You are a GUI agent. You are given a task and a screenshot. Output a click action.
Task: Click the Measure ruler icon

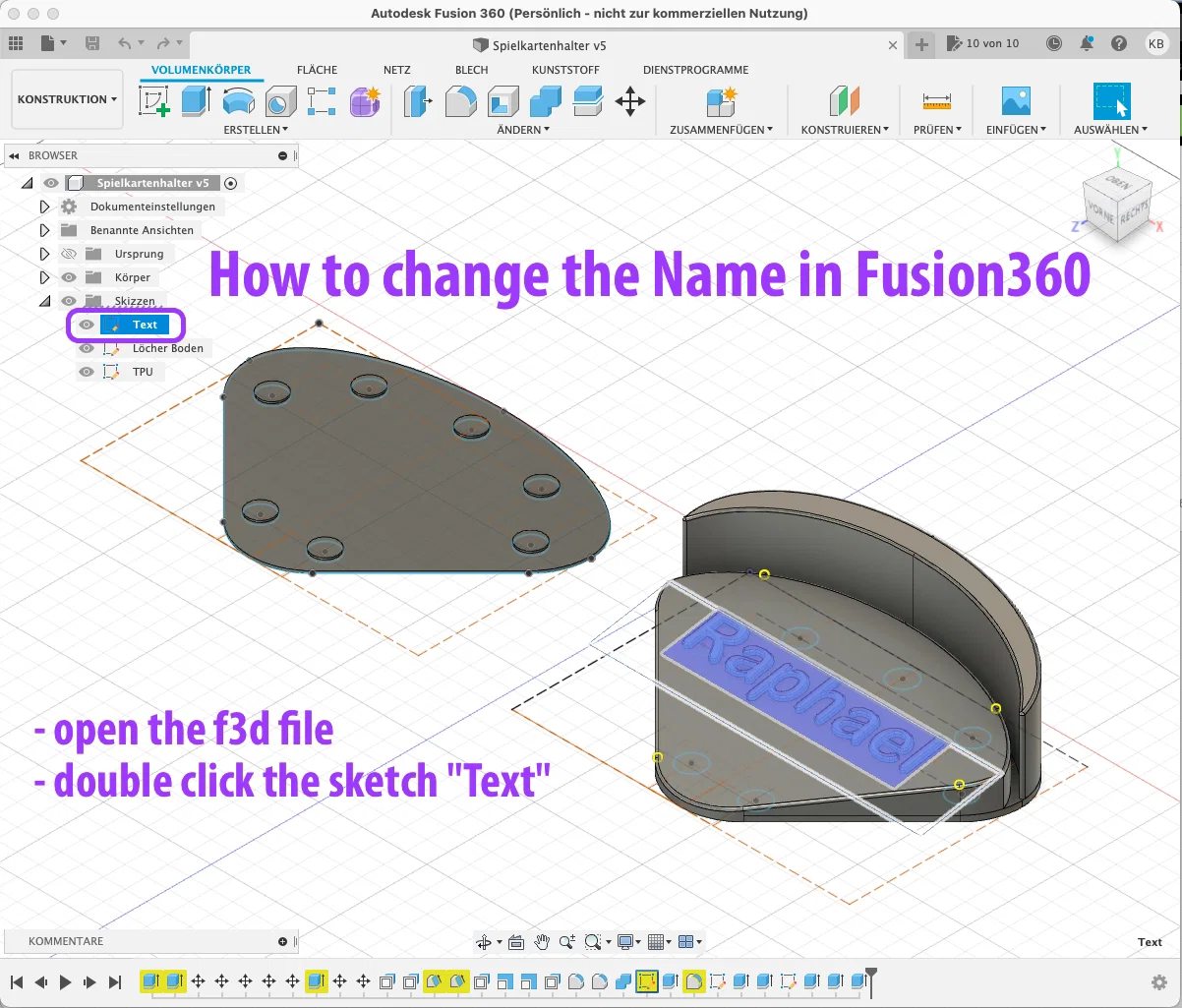pos(937,101)
